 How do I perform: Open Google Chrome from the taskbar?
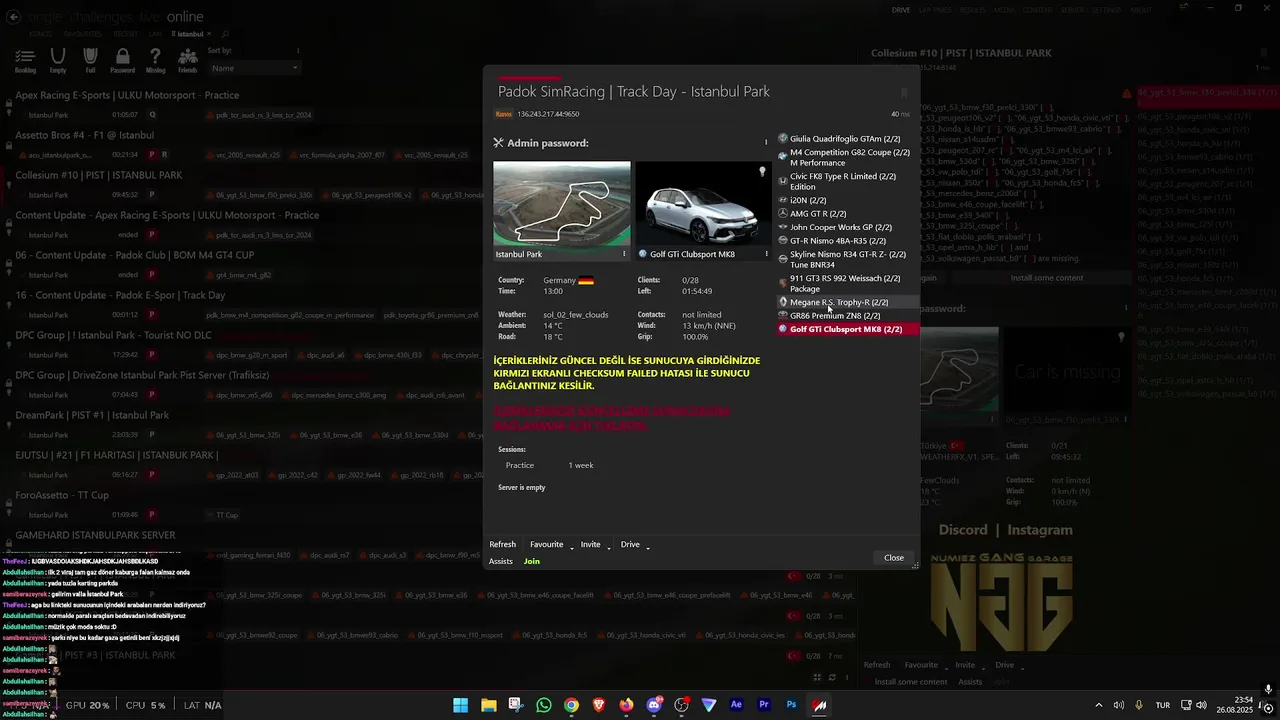[x=571, y=705]
